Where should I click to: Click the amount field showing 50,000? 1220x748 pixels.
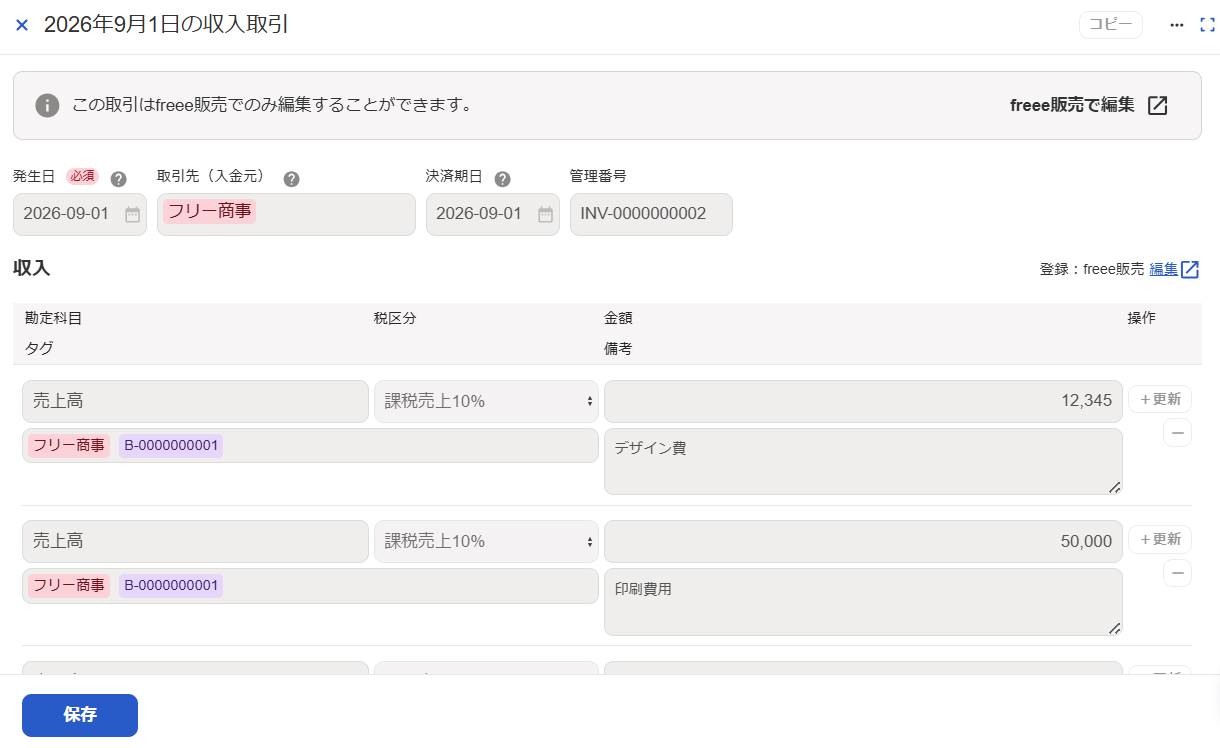863,541
